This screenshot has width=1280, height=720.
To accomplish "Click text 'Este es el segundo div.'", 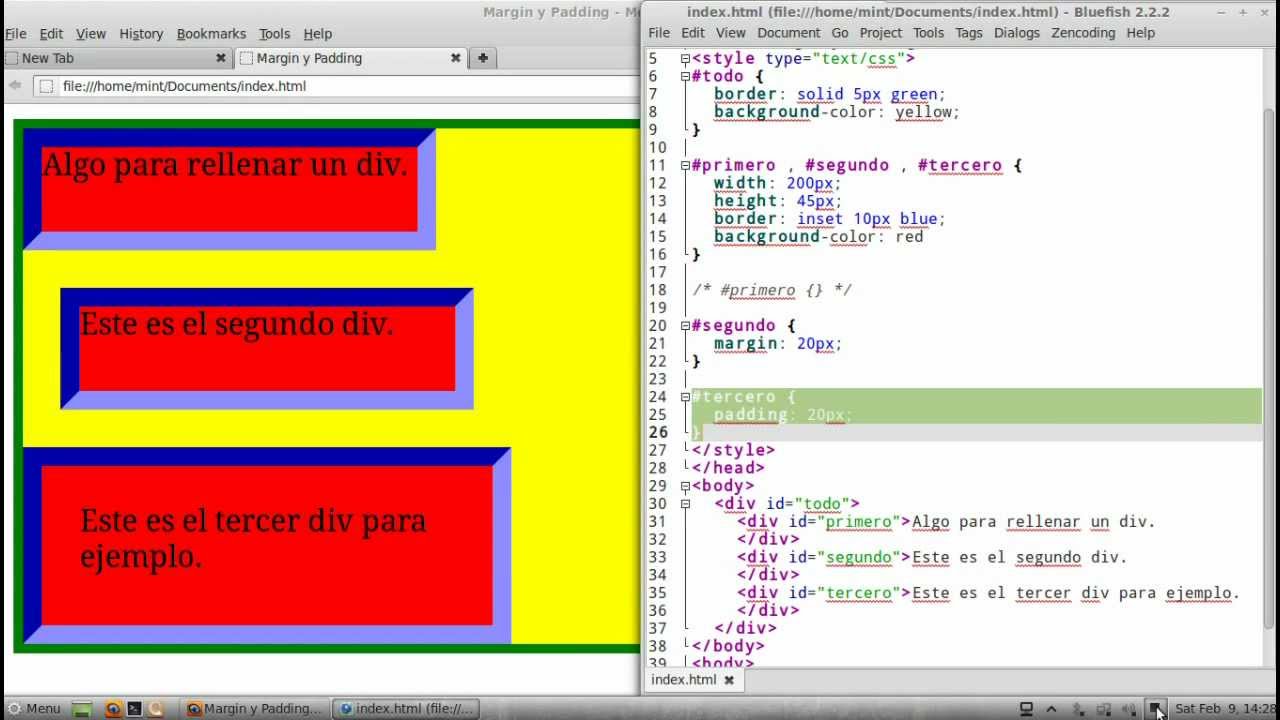I will [236, 323].
